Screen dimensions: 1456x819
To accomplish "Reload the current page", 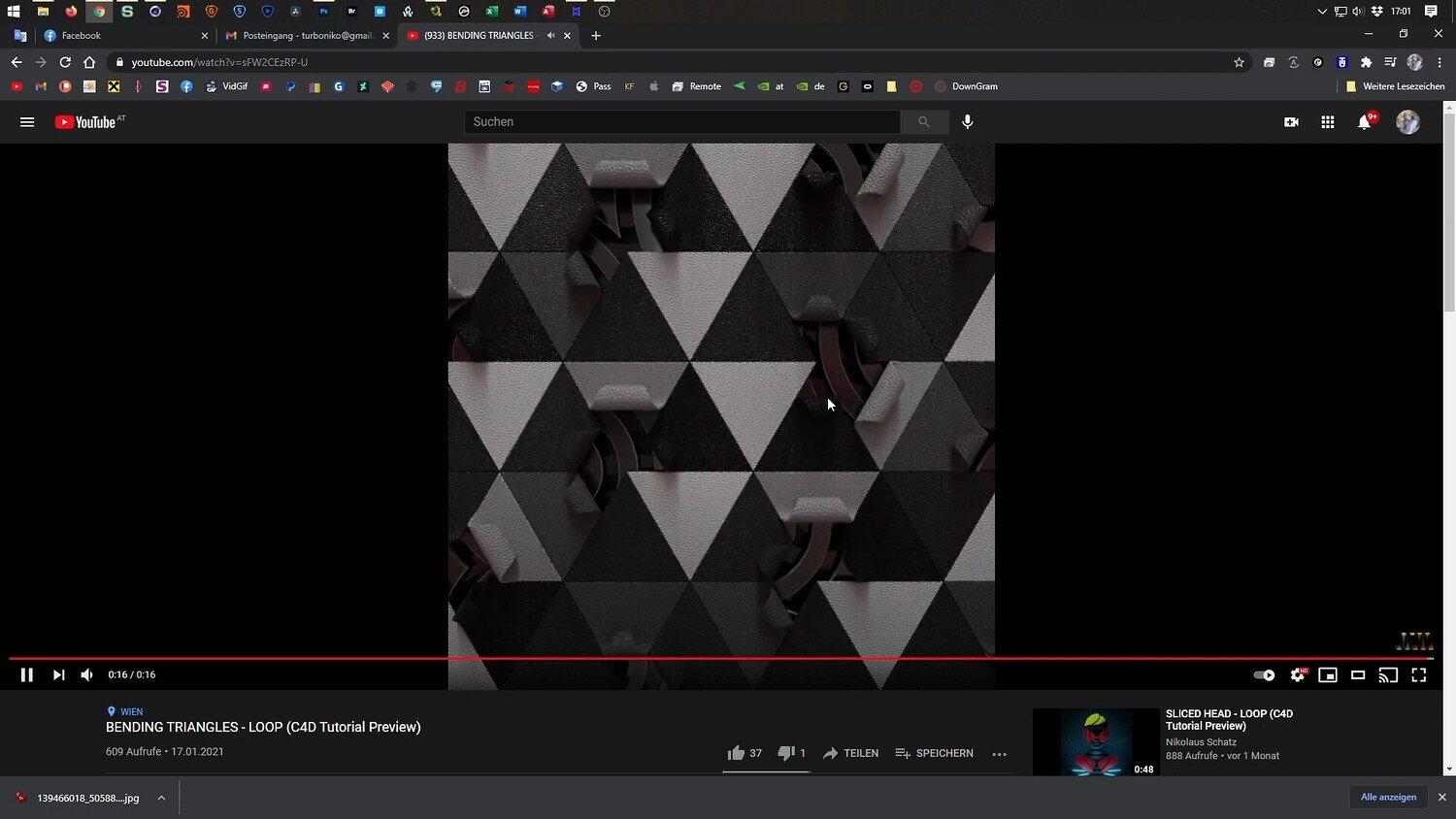I will click(x=65, y=62).
